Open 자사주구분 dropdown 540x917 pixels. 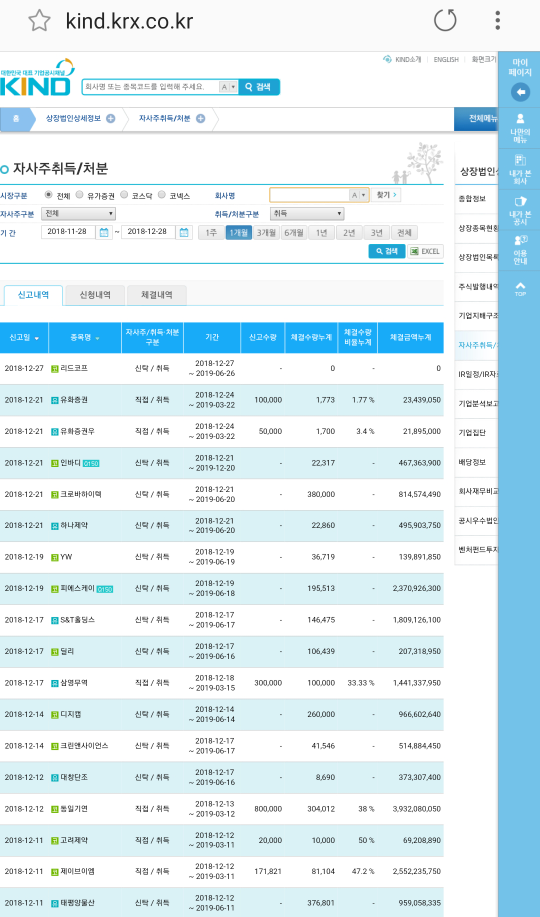coord(79,213)
